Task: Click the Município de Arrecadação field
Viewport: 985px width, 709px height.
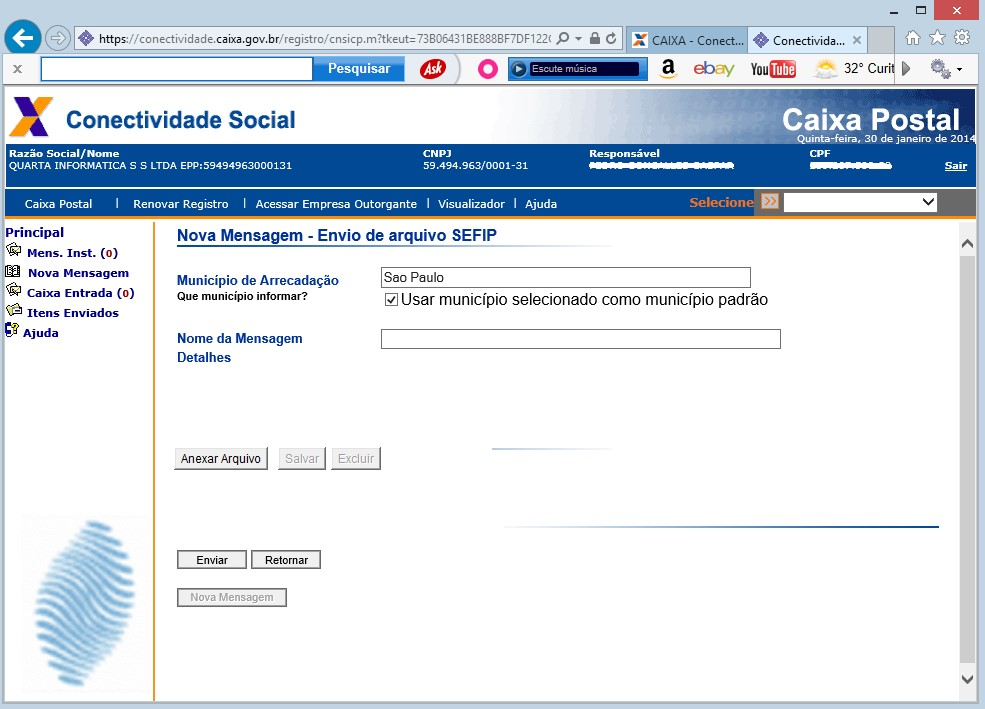Action: 565,278
